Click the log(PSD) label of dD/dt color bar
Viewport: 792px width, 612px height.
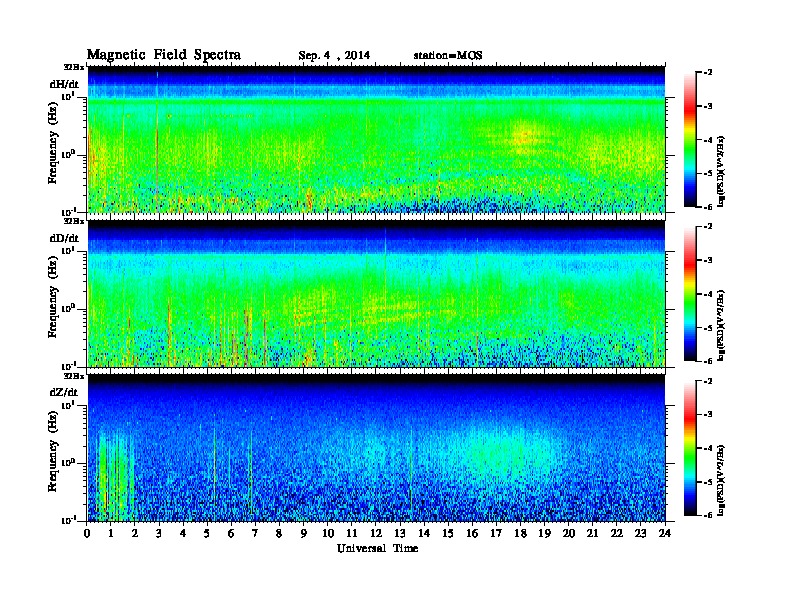click(x=721, y=326)
